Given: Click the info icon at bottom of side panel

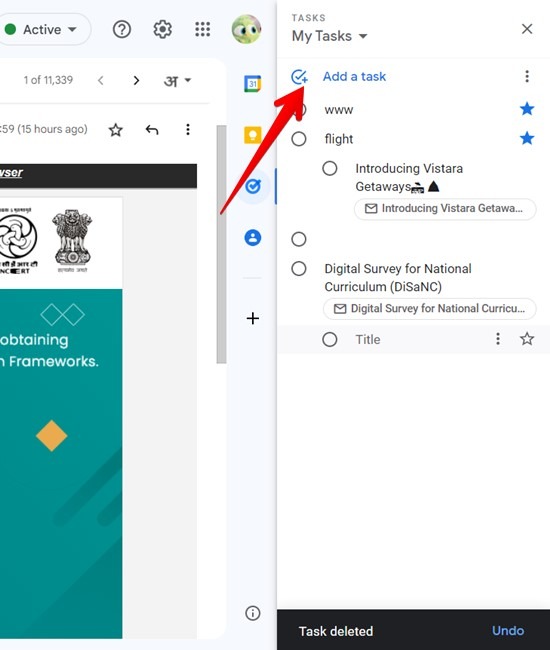Looking at the screenshot, I should (252, 613).
